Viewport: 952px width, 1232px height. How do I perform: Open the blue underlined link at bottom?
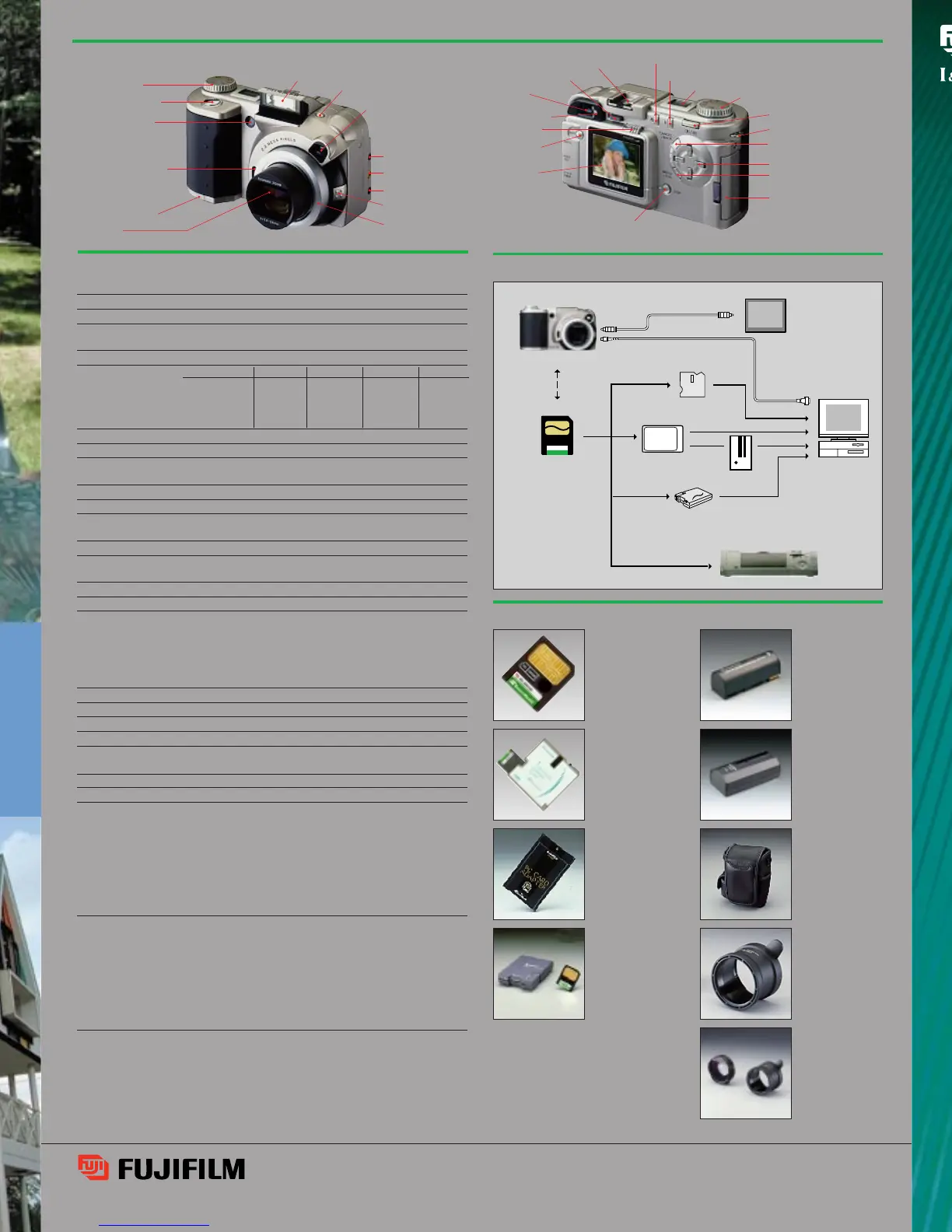coord(154,1225)
